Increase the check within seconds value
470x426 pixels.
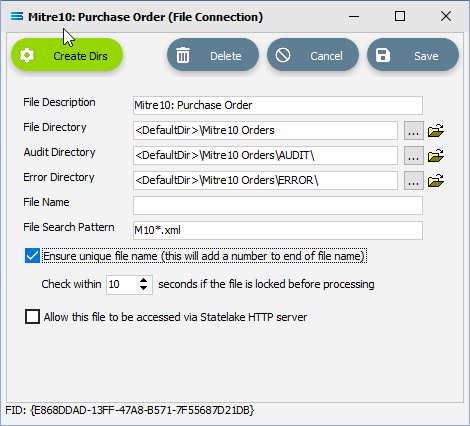click(x=143, y=280)
